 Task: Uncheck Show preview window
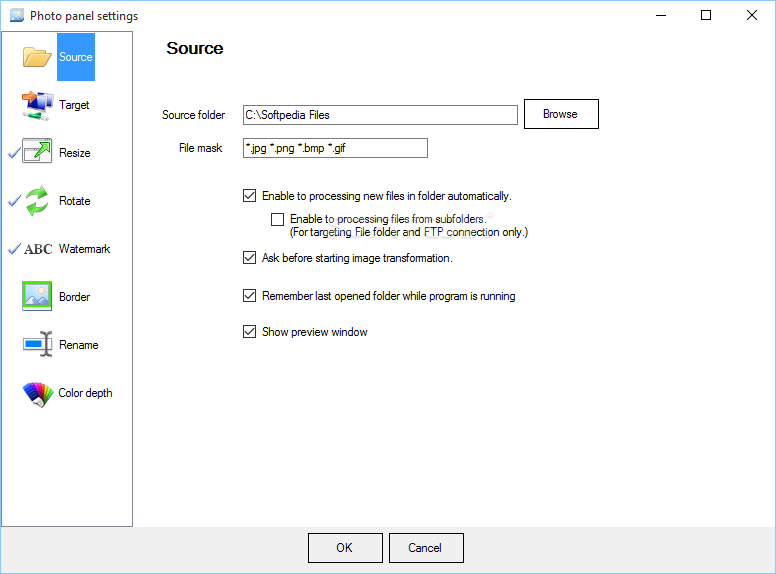(249, 332)
